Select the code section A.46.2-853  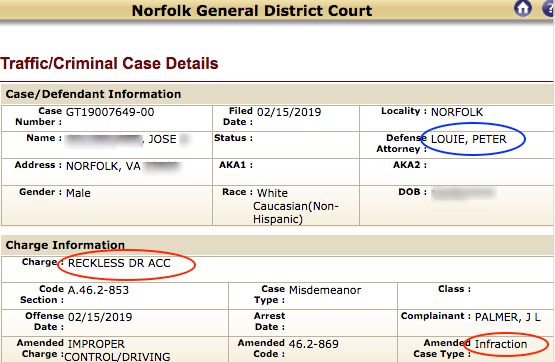pyautogui.click(x=98, y=290)
